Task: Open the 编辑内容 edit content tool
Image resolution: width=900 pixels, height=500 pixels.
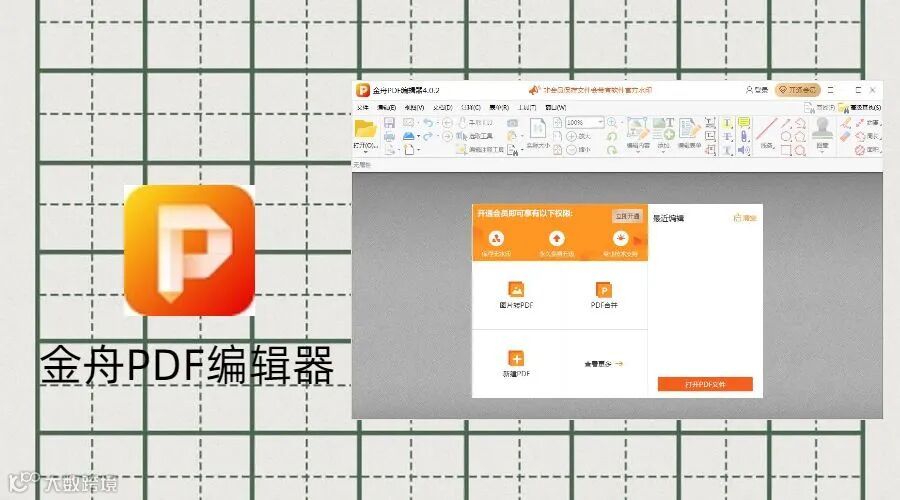Action: point(638,134)
